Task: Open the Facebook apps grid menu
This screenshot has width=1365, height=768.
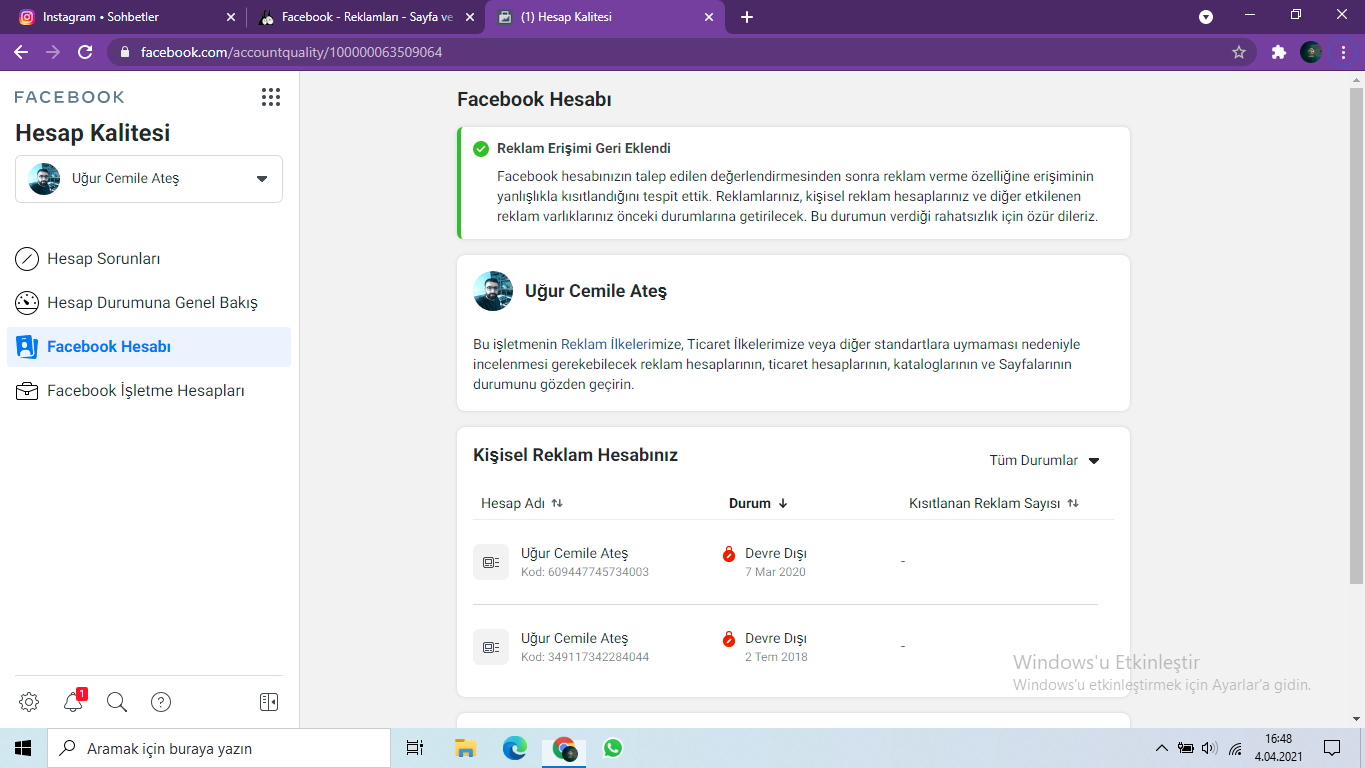Action: (x=270, y=97)
